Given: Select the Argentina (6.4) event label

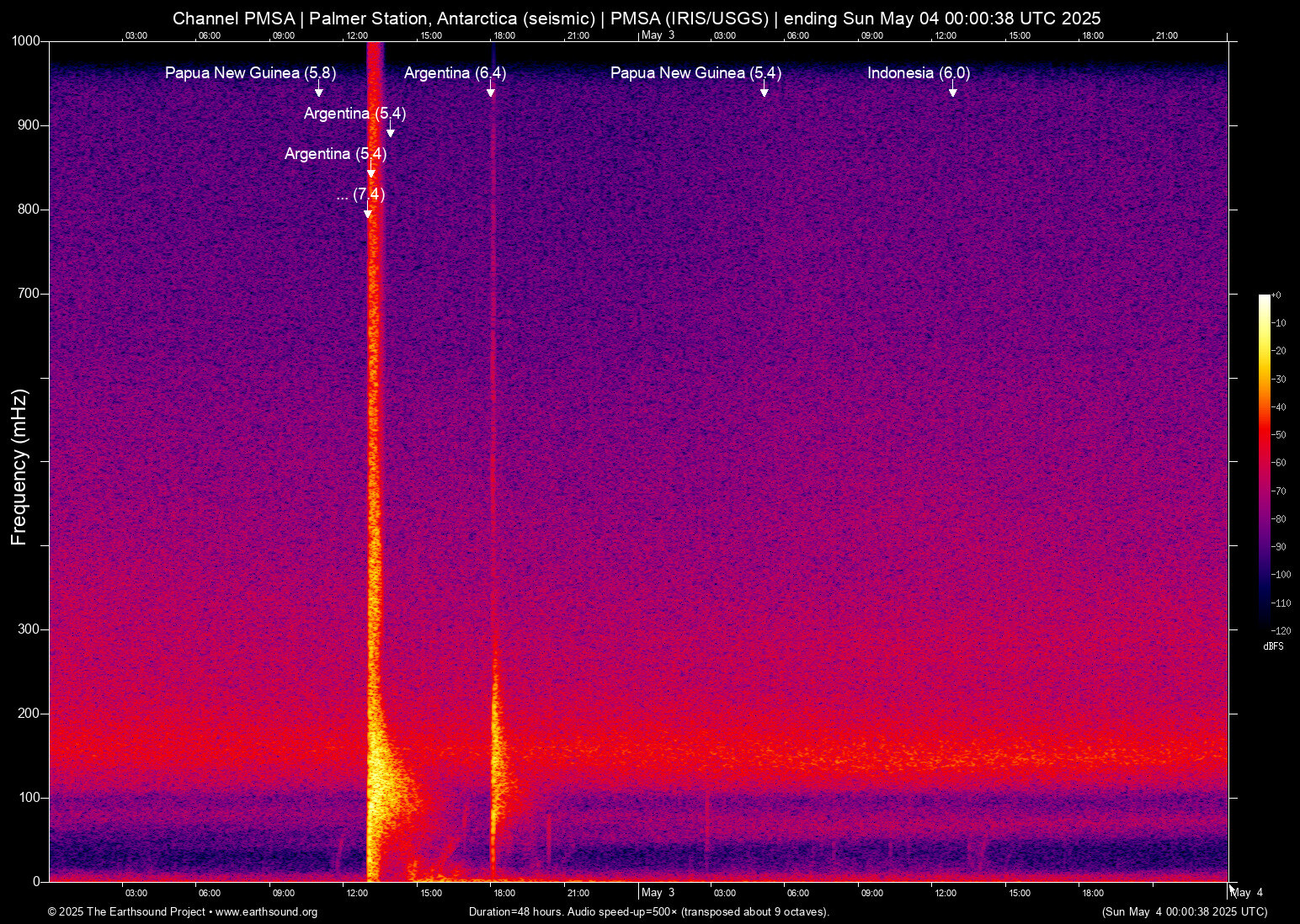Looking at the screenshot, I should tap(455, 73).
